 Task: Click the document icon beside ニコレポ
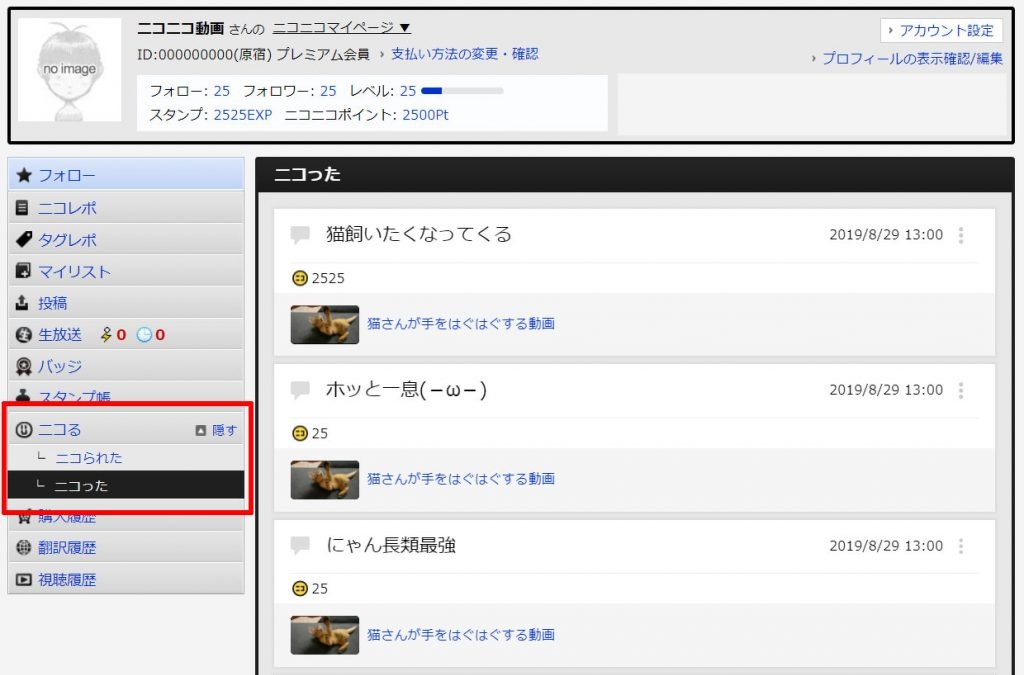pos(22,208)
